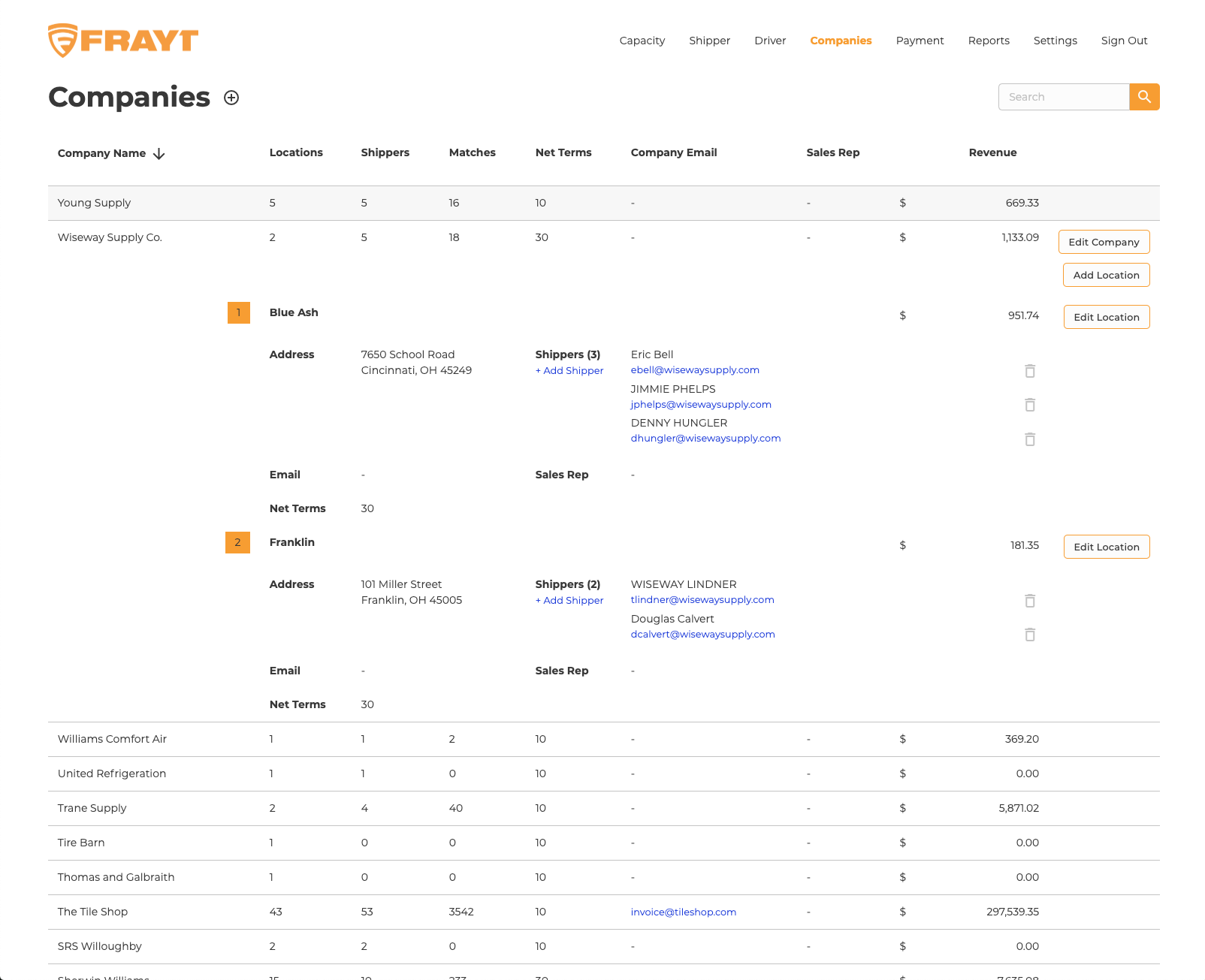Image resolution: width=1205 pixels, height=980 pixels.
Task: Expand the Williams Comfort Air row
Action: pos(603,739)
